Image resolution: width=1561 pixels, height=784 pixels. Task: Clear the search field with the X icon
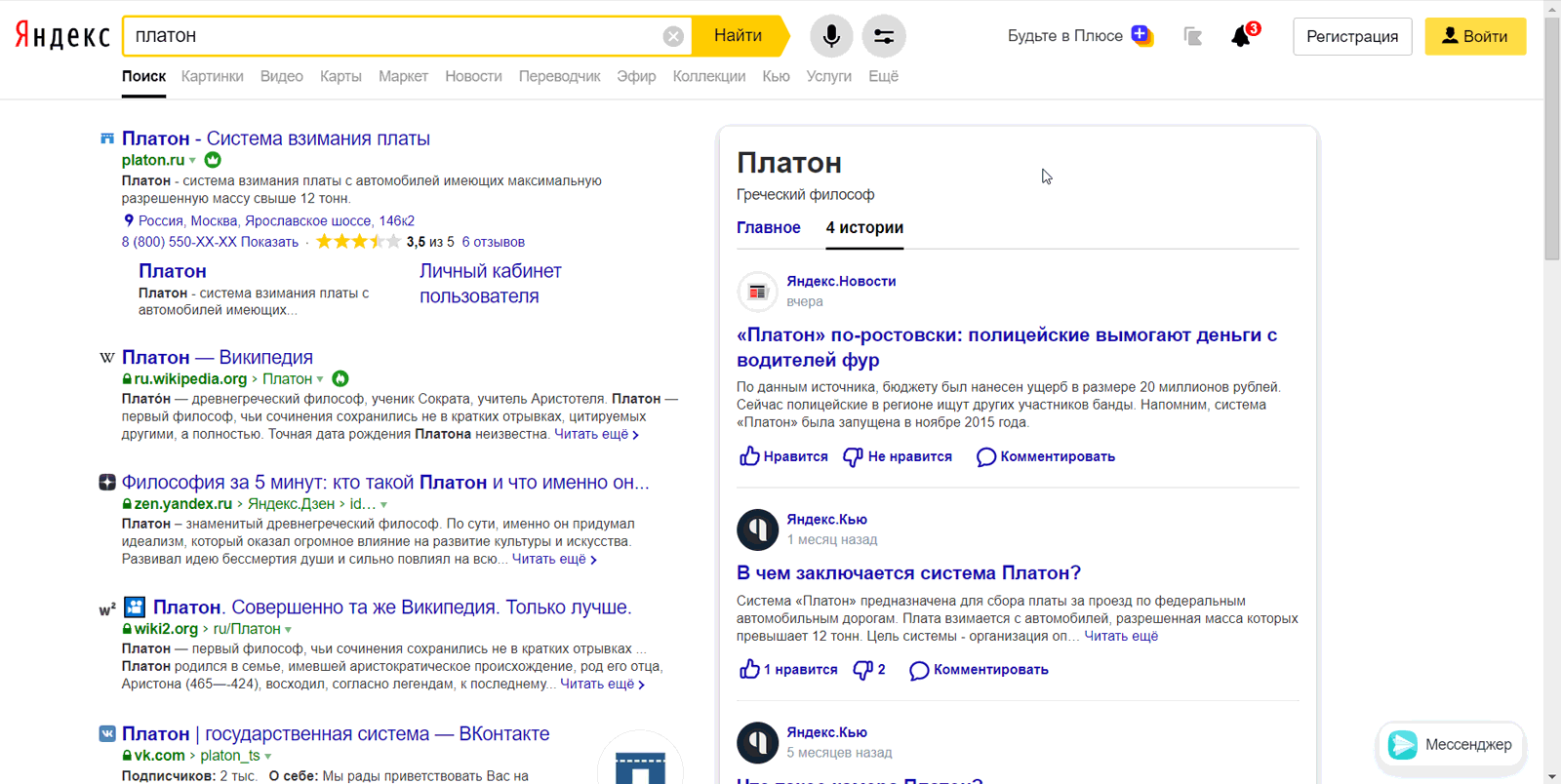673,36
